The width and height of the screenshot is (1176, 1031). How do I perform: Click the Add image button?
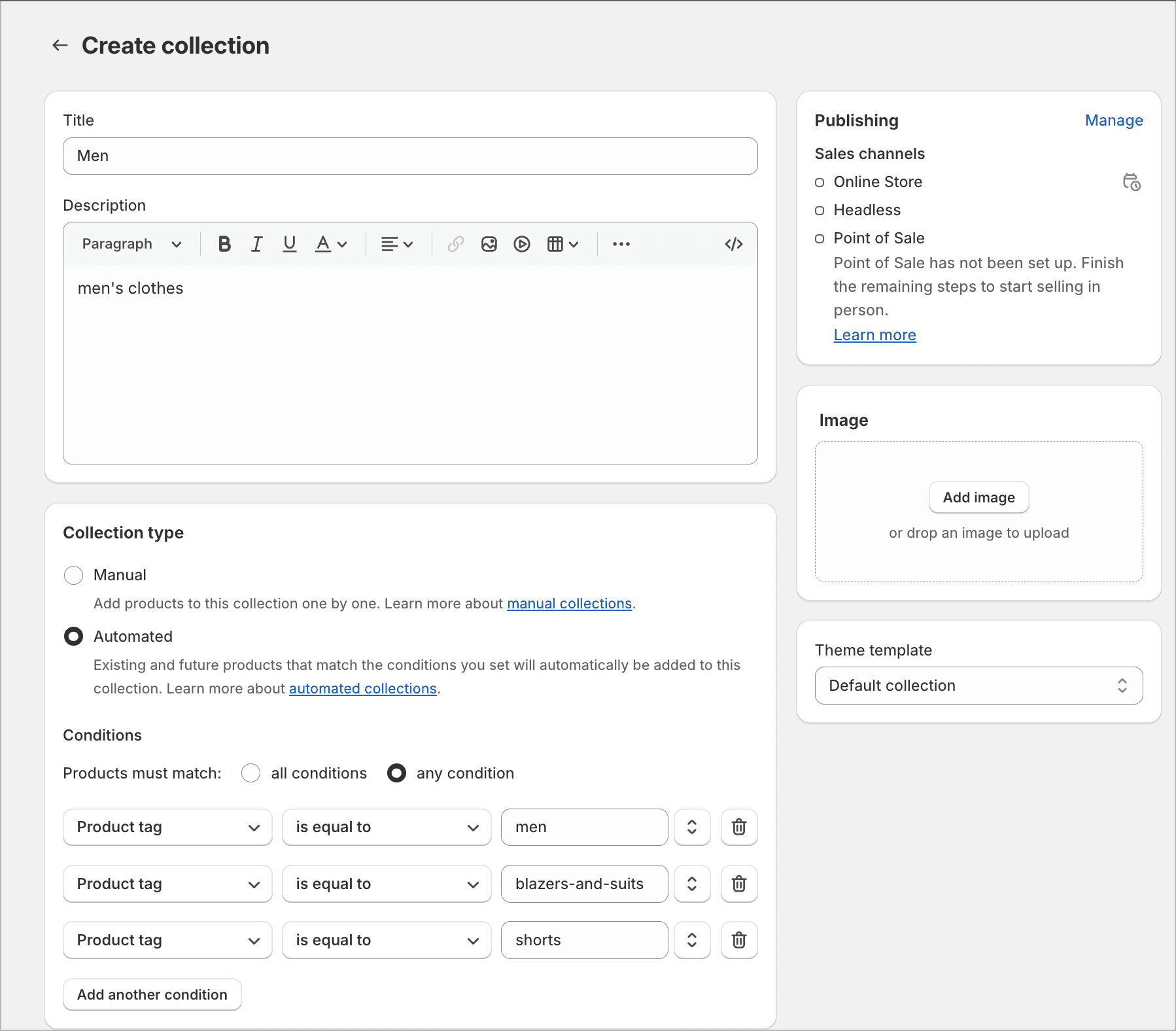(x=978, y=497)
